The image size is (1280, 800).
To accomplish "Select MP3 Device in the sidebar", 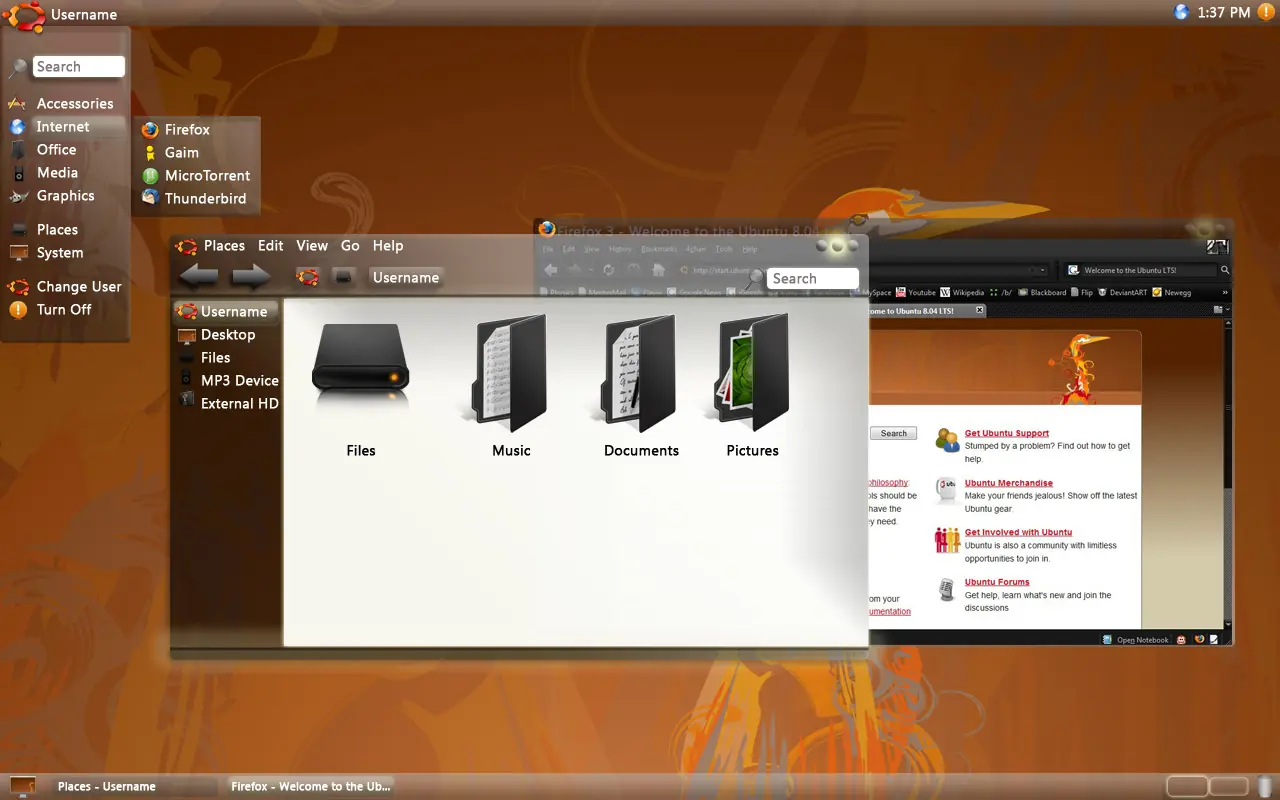I will coord(240,380).
